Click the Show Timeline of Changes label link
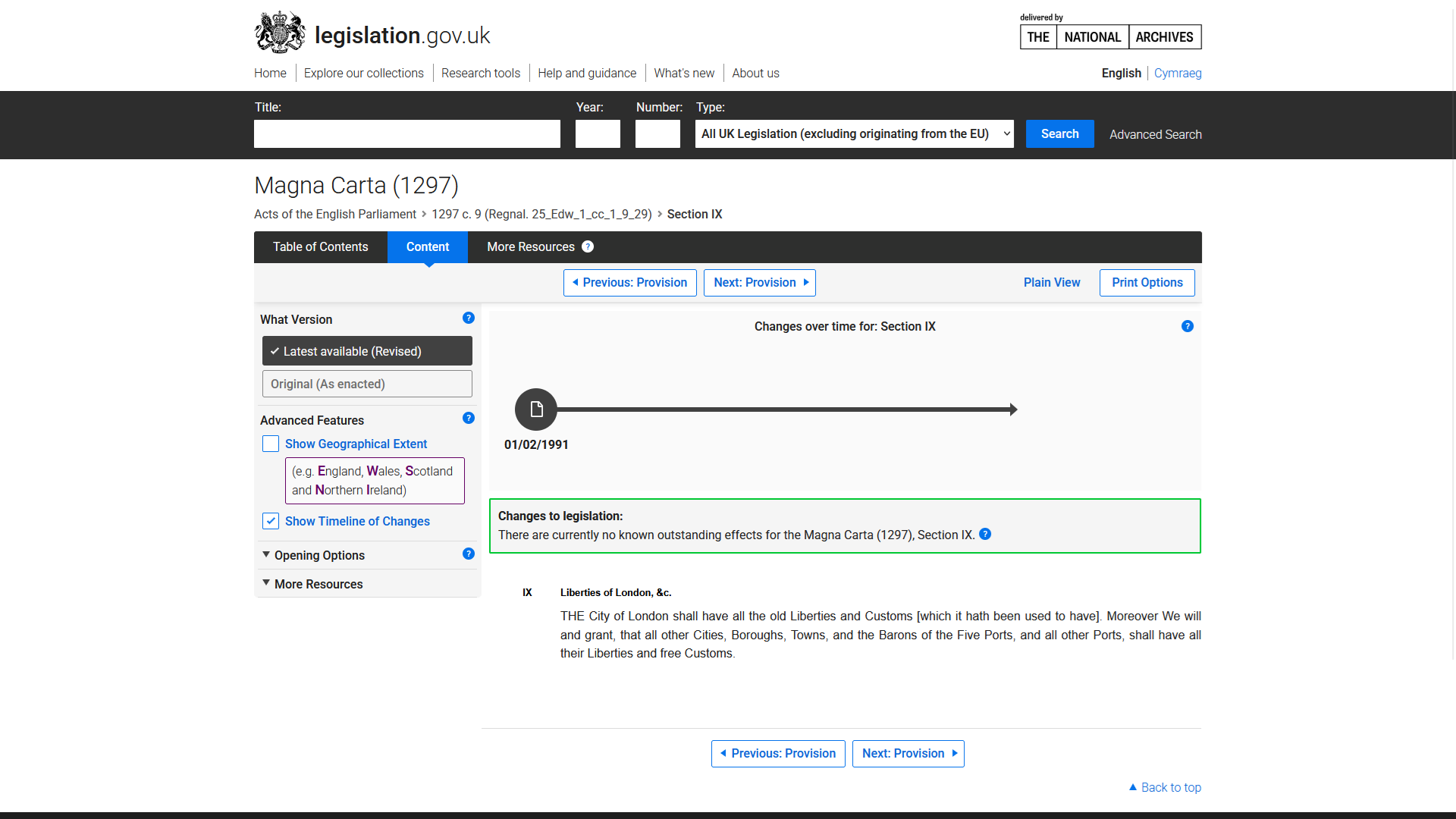Viewport: 1456px width, 819px height. point(357,521)
